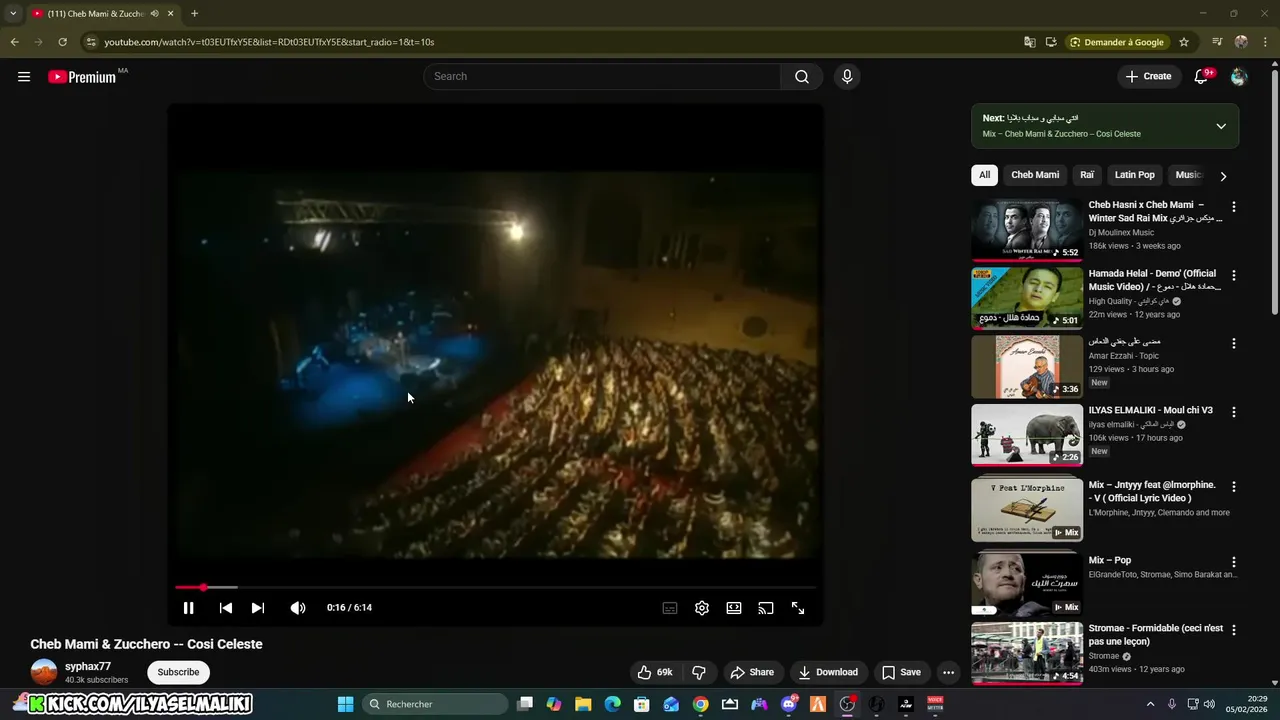
Task: Open new browser tab
Action: 194,14
